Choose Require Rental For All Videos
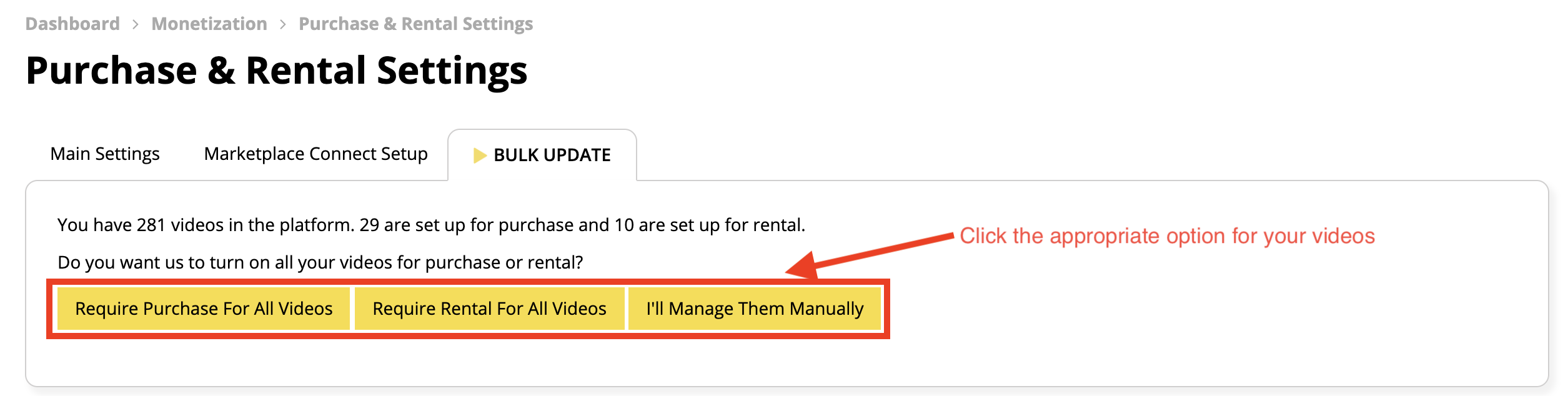This screenshot has height=396, width=1568. click(x=490, y=309)
